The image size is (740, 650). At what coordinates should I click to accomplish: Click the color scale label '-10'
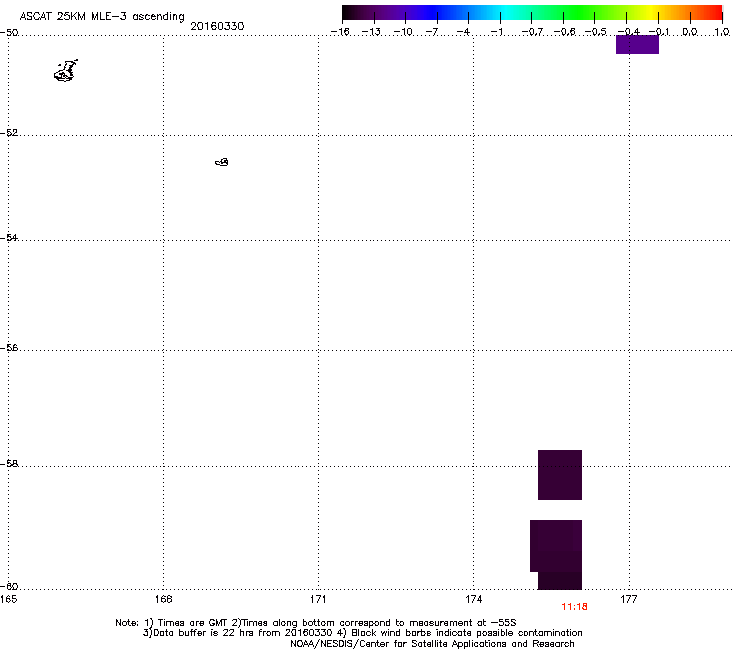tap(403, 32)
